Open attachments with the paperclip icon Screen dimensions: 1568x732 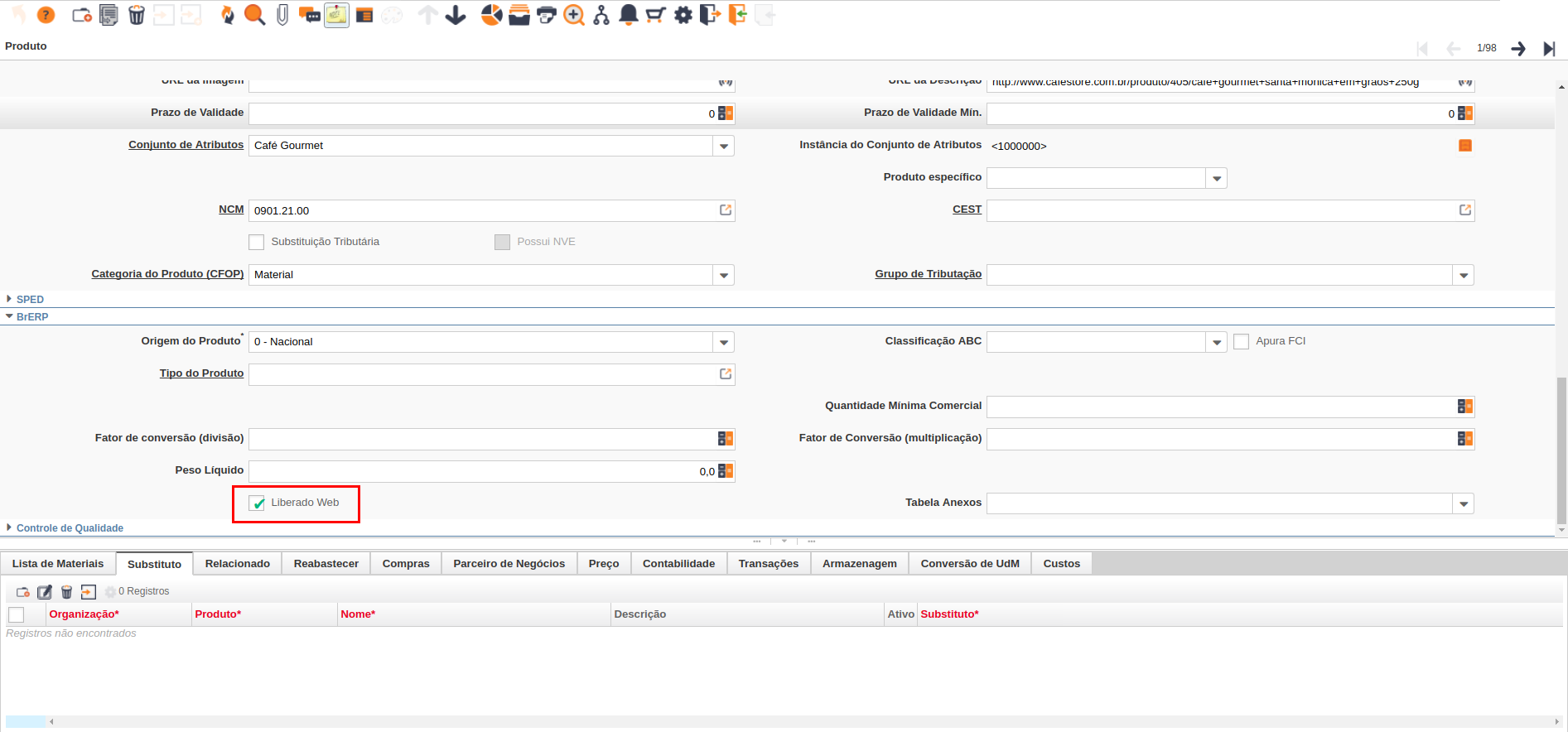282,15
